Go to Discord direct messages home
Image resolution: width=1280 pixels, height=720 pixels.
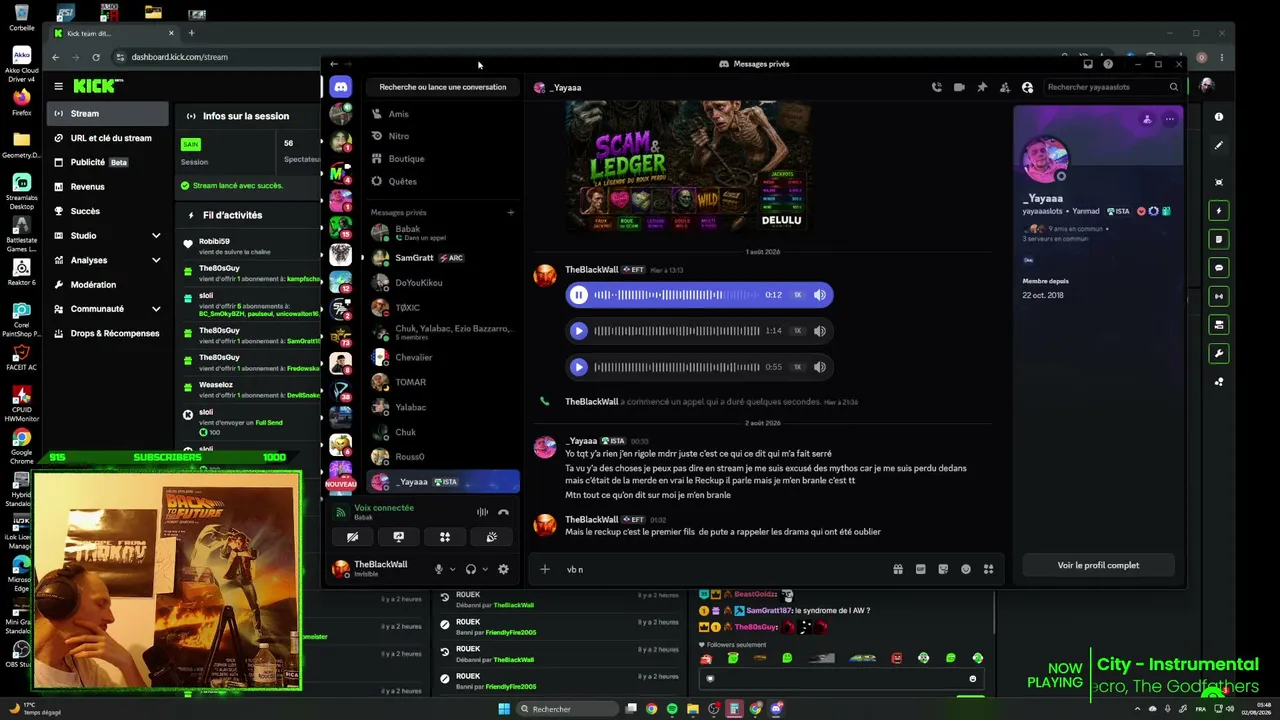pos(341,87)
